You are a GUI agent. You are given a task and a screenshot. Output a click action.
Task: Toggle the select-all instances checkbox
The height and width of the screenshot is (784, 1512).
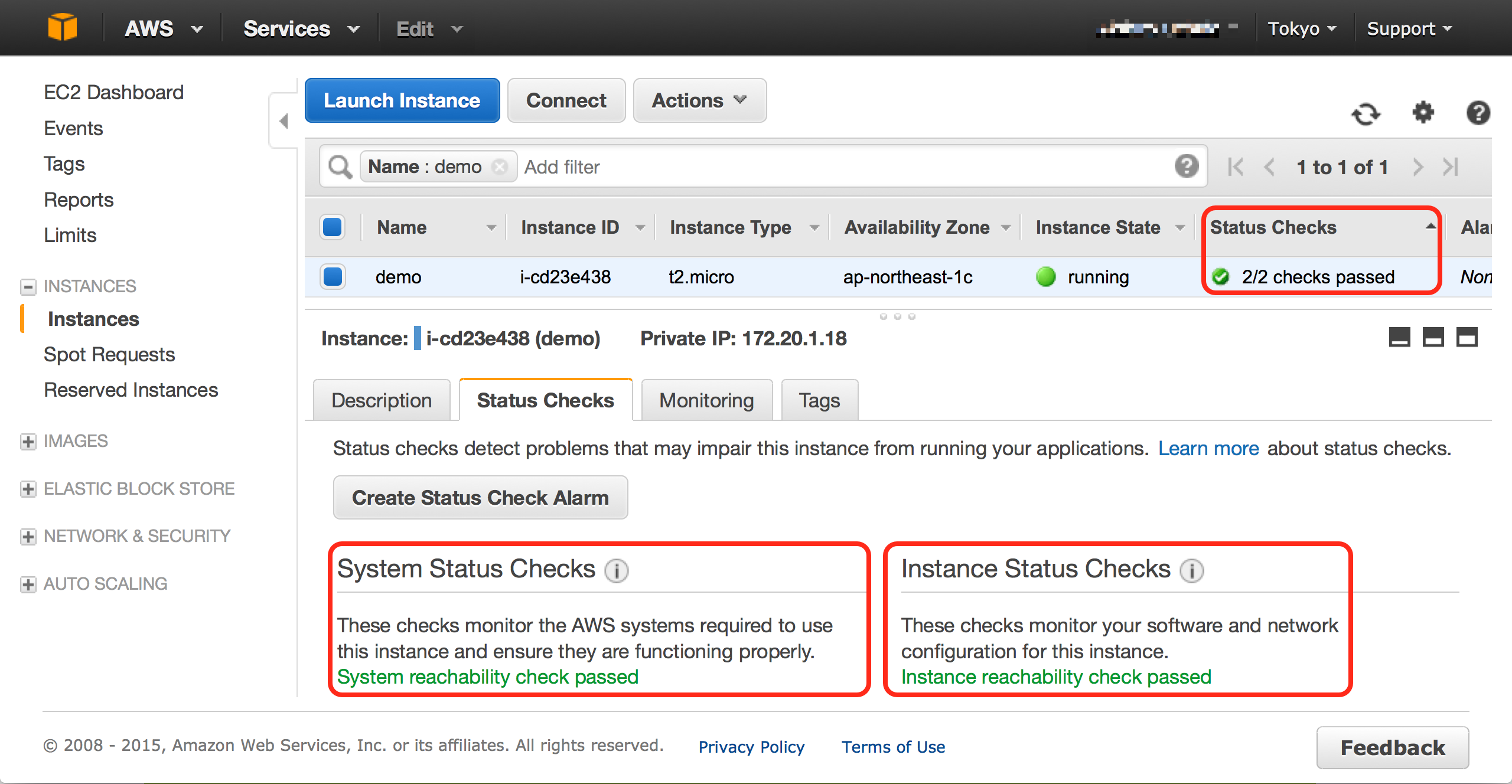point(333,227)
